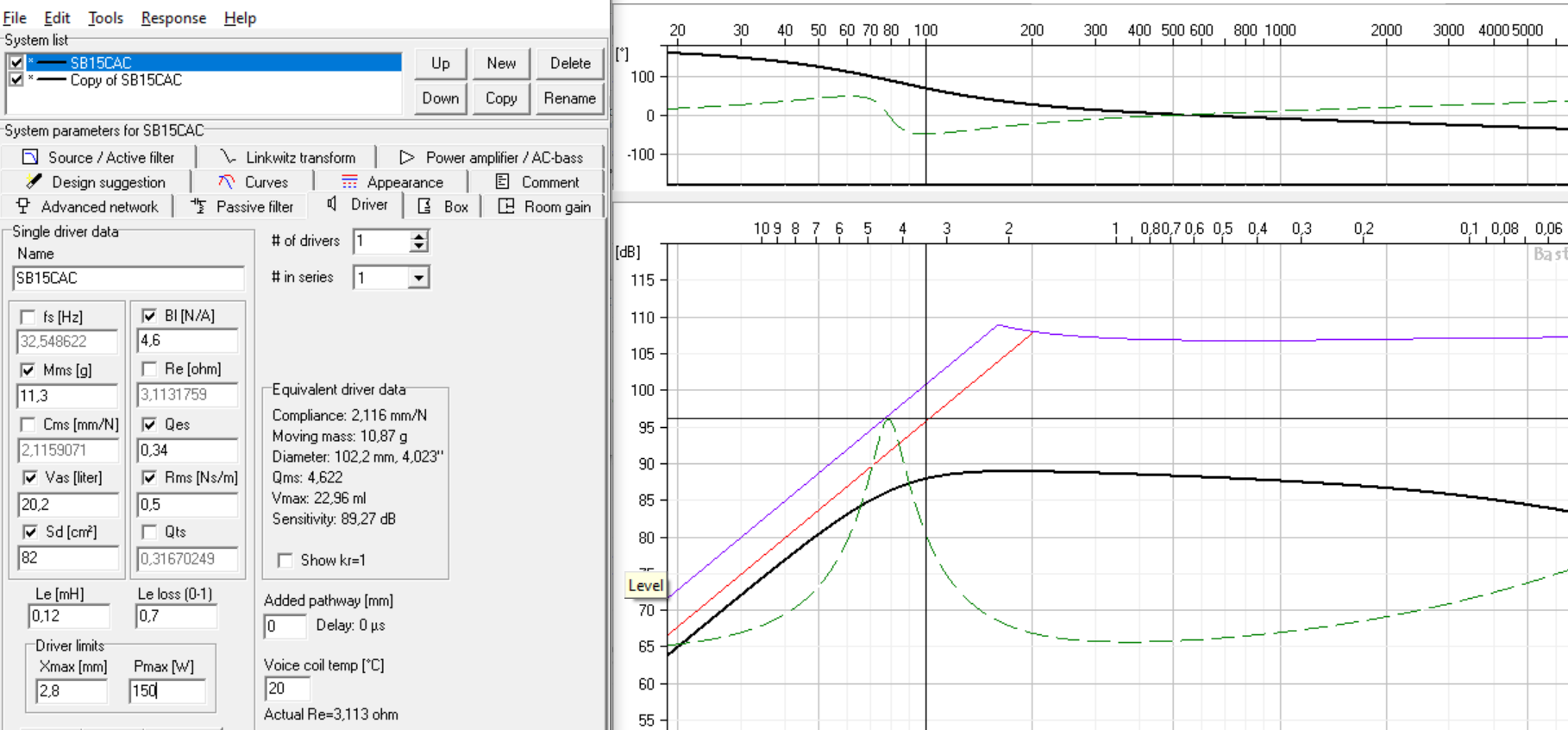Screen dimensions: 1568x730
Task: Enable the Cms [mm/N] checkbox
Action: pos(28,425)
